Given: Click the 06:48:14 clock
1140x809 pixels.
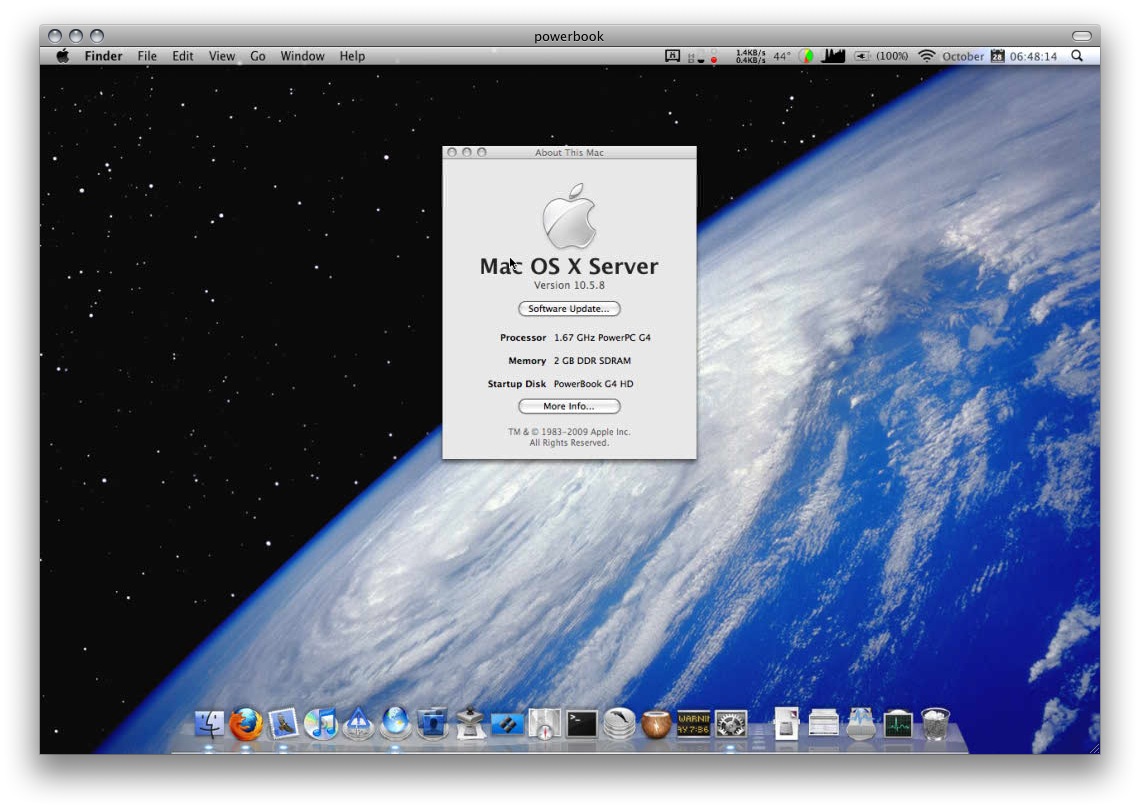Looking at the screenshot, I should tap(1033, 56).
